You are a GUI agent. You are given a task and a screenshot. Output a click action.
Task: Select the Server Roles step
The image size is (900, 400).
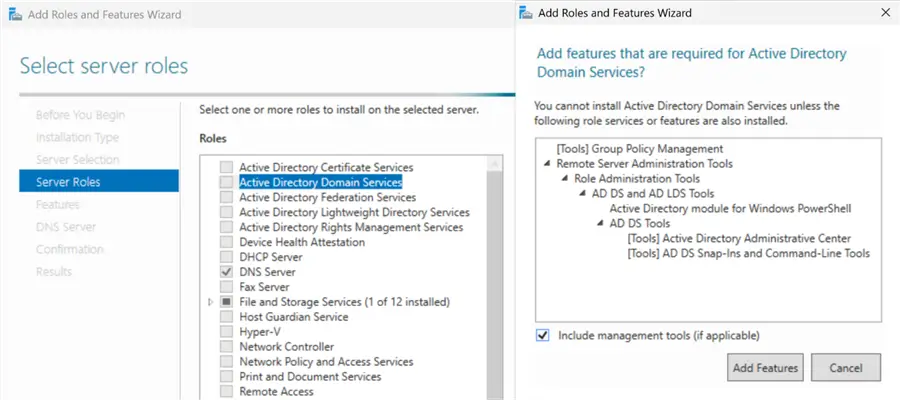click(99, 182)
